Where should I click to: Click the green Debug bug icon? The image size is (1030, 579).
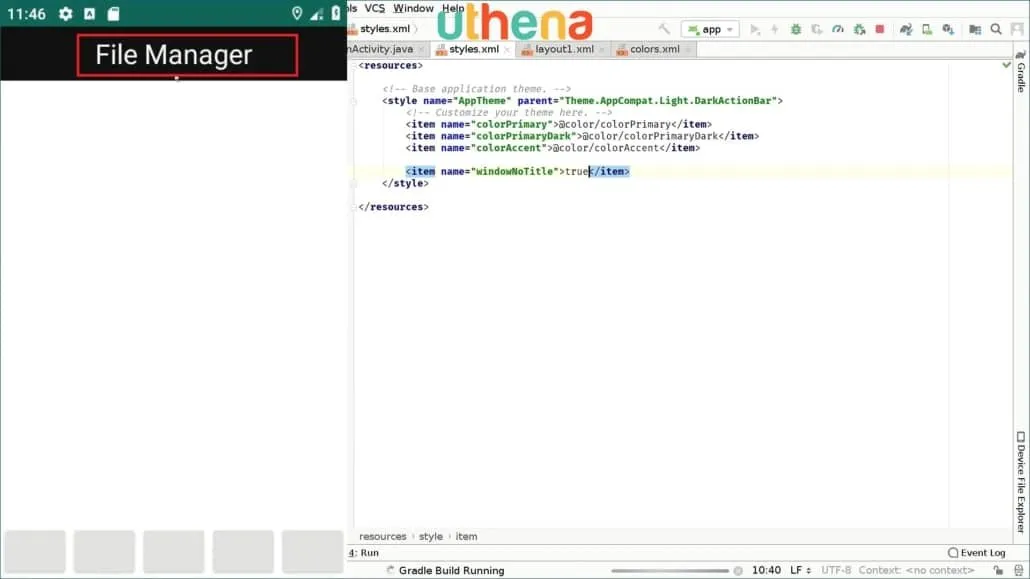pos(795,30)
